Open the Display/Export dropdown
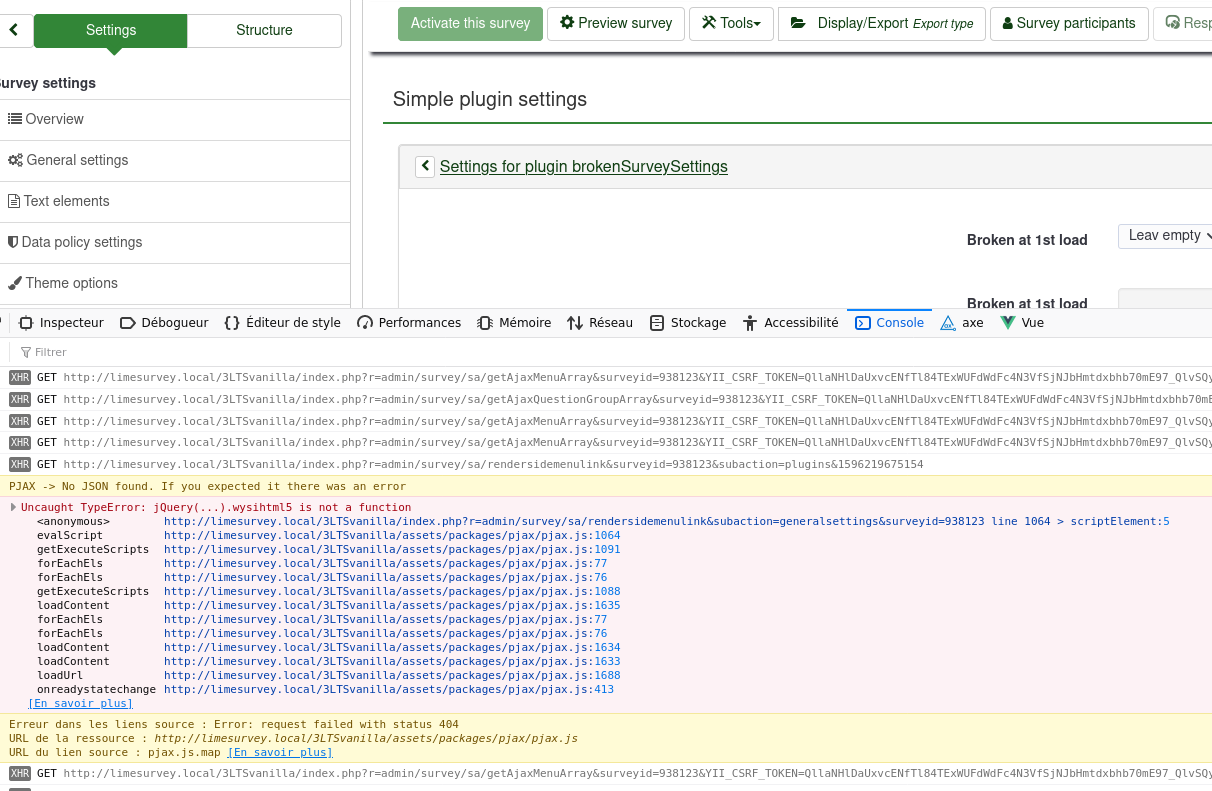This screenshot has width=1212, height=791. click(x=881, y=23)
